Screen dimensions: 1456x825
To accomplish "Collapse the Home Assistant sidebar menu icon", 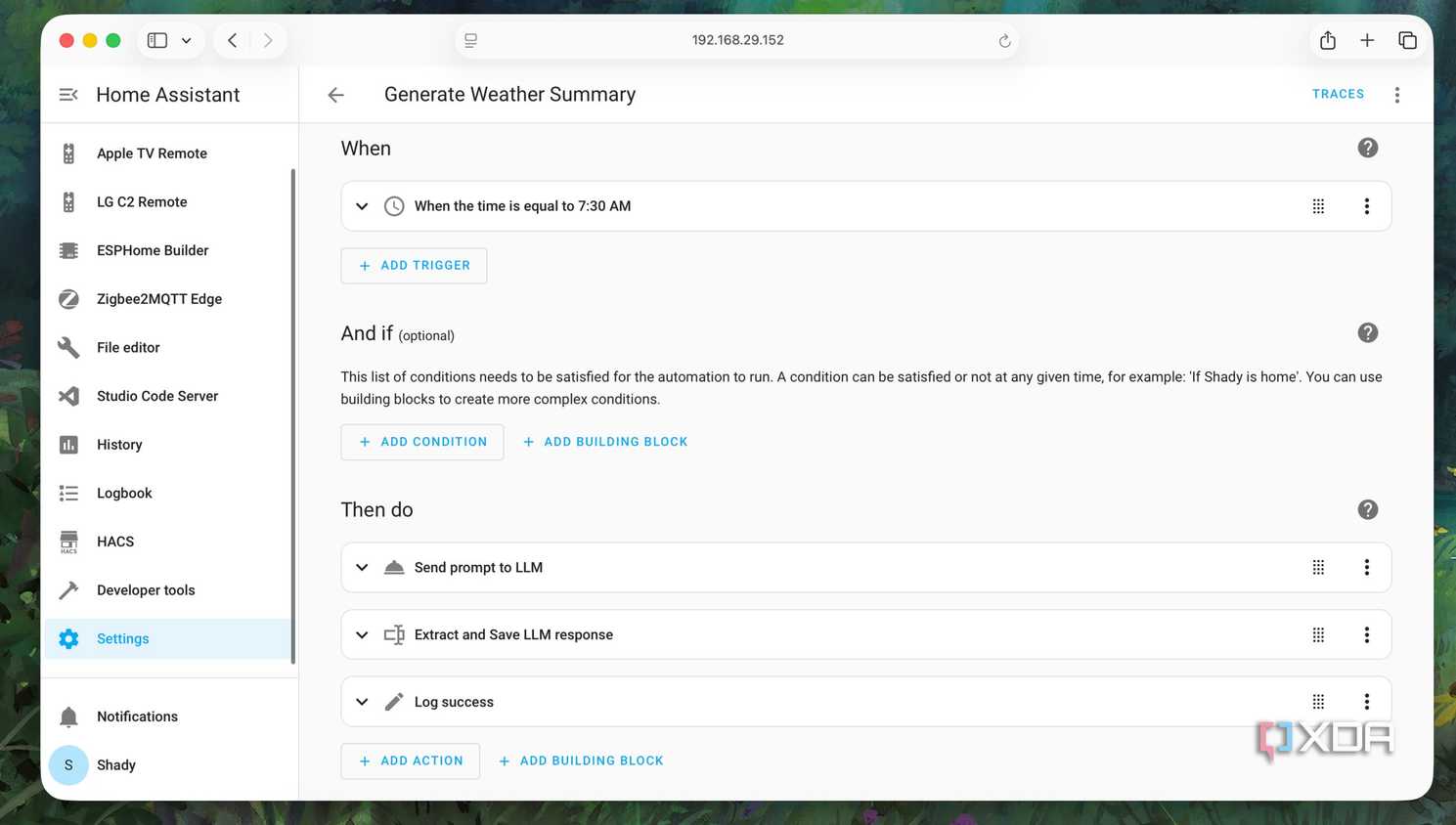I will point(68,95).
